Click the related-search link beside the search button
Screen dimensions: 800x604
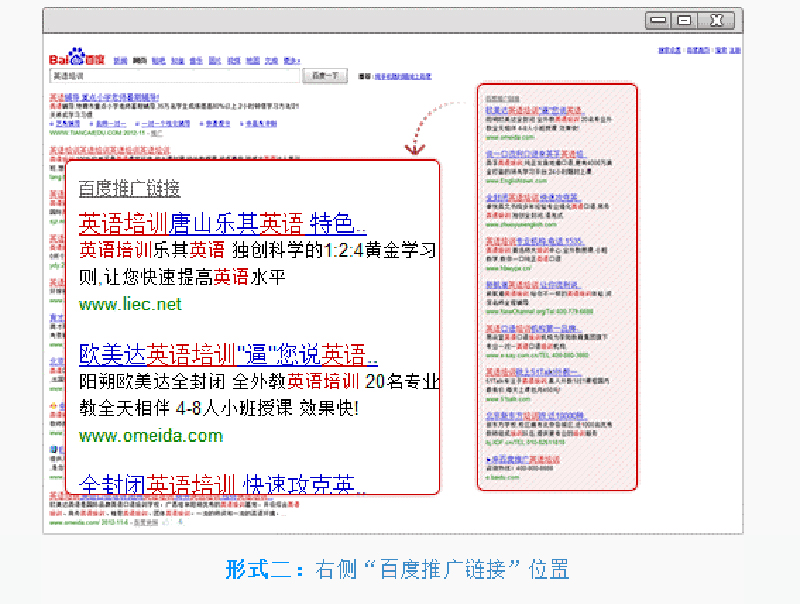(403, 76)
